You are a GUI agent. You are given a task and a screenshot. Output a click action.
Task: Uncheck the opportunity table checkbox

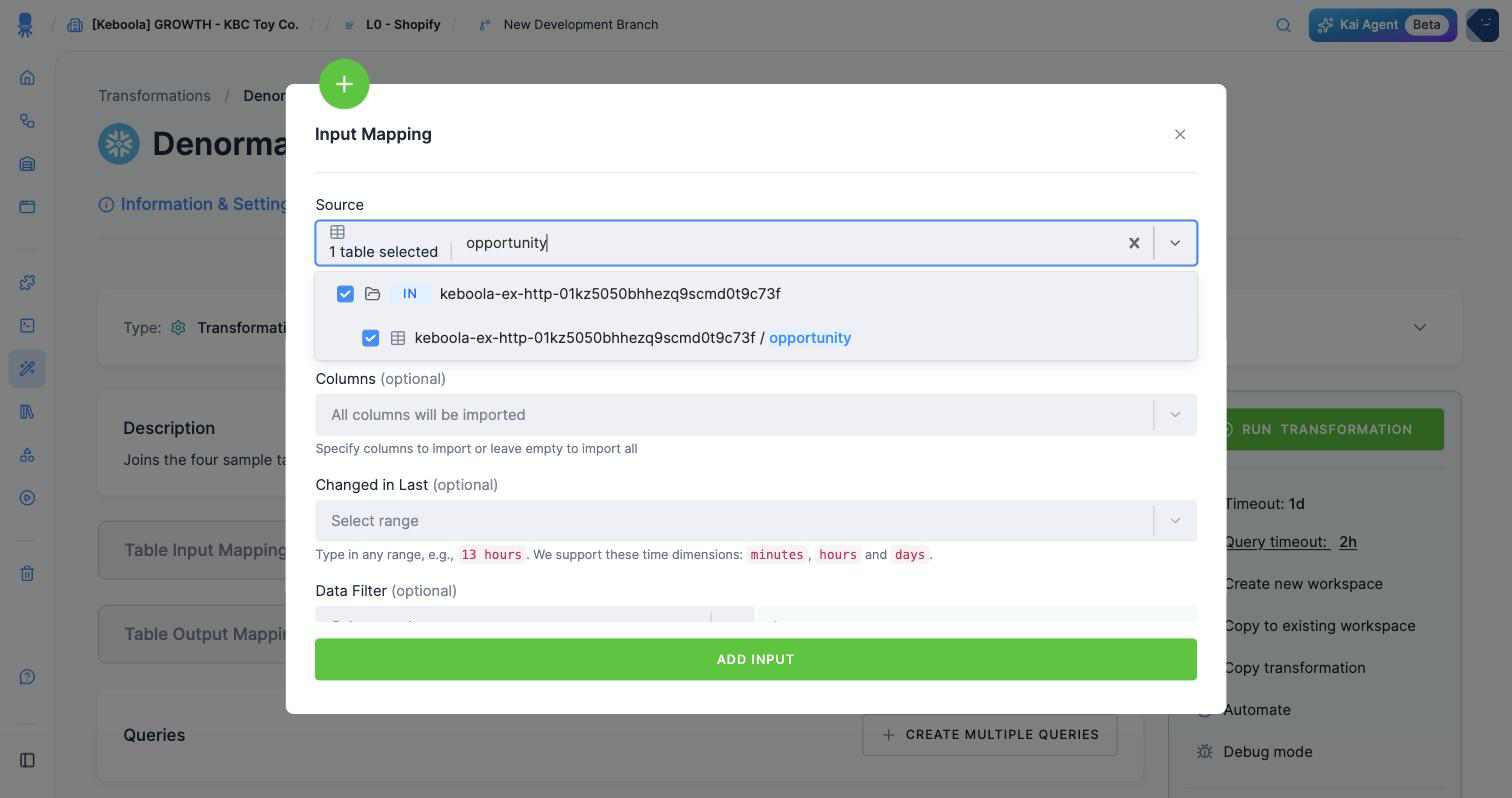tap(370, 338)
